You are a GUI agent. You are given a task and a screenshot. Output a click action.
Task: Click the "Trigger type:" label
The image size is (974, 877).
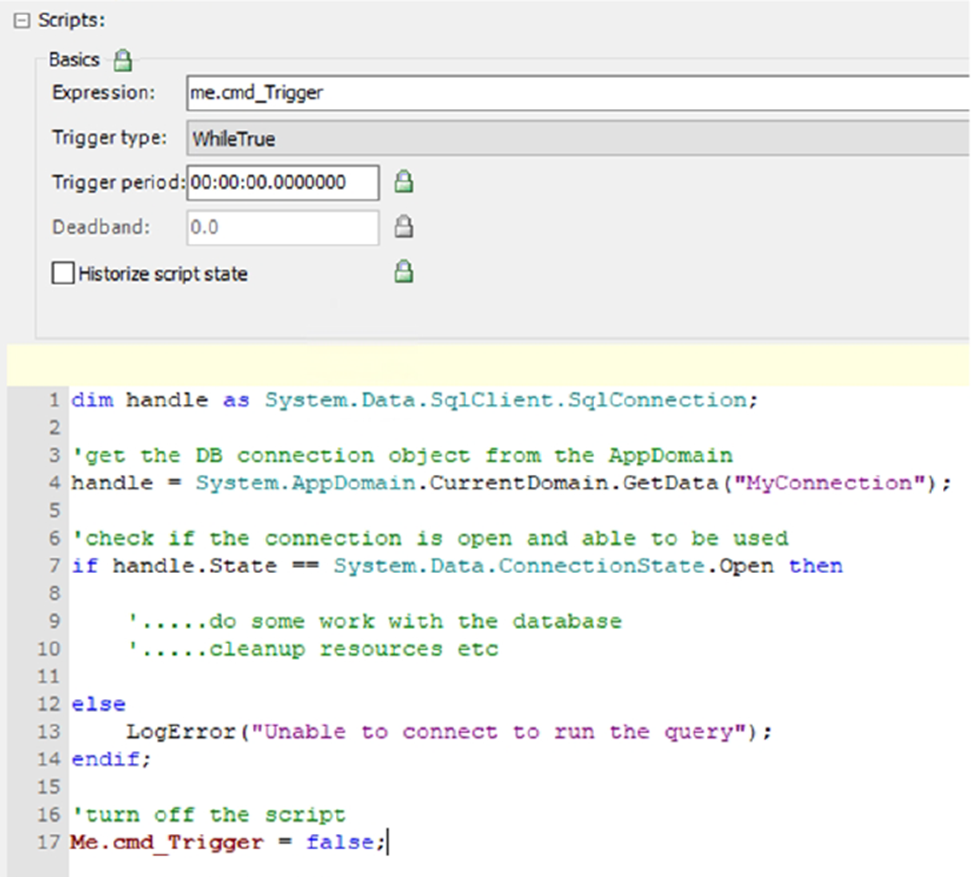(110, 137)
